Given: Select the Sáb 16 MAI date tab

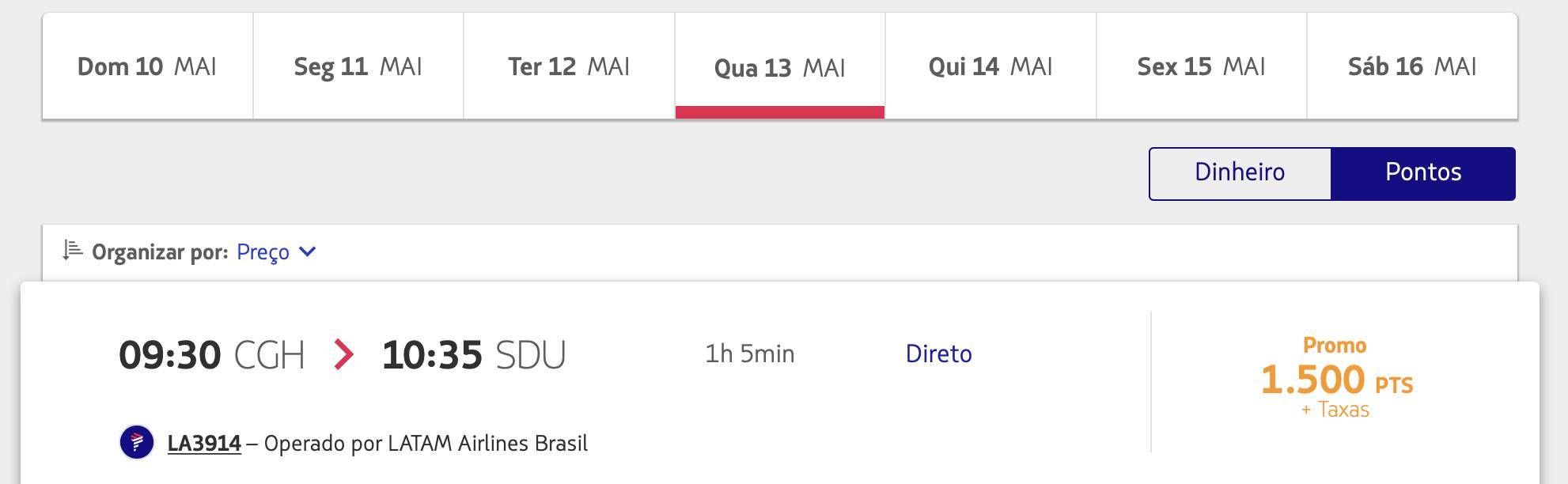Looking at the screenshot, I should 1412,66.
